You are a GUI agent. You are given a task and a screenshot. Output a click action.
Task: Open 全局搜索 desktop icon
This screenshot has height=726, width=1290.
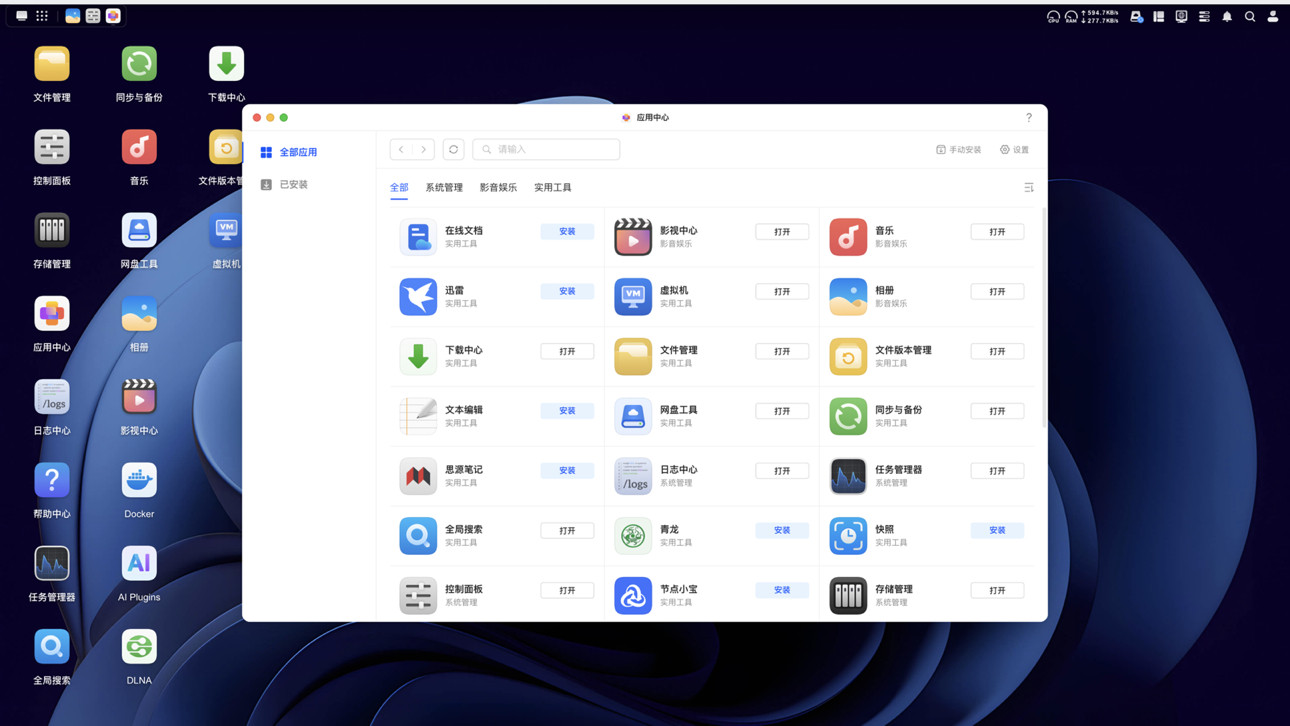coord(52,646)
